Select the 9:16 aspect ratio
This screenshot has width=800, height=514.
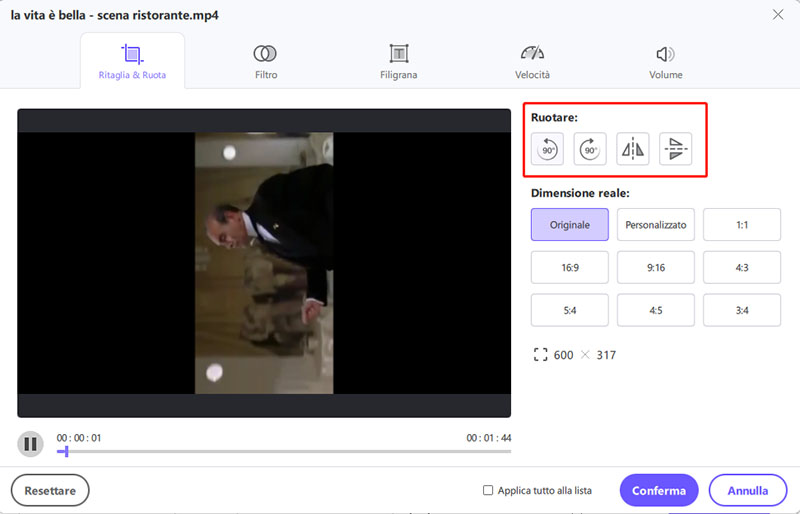click(x=656, y=267)
